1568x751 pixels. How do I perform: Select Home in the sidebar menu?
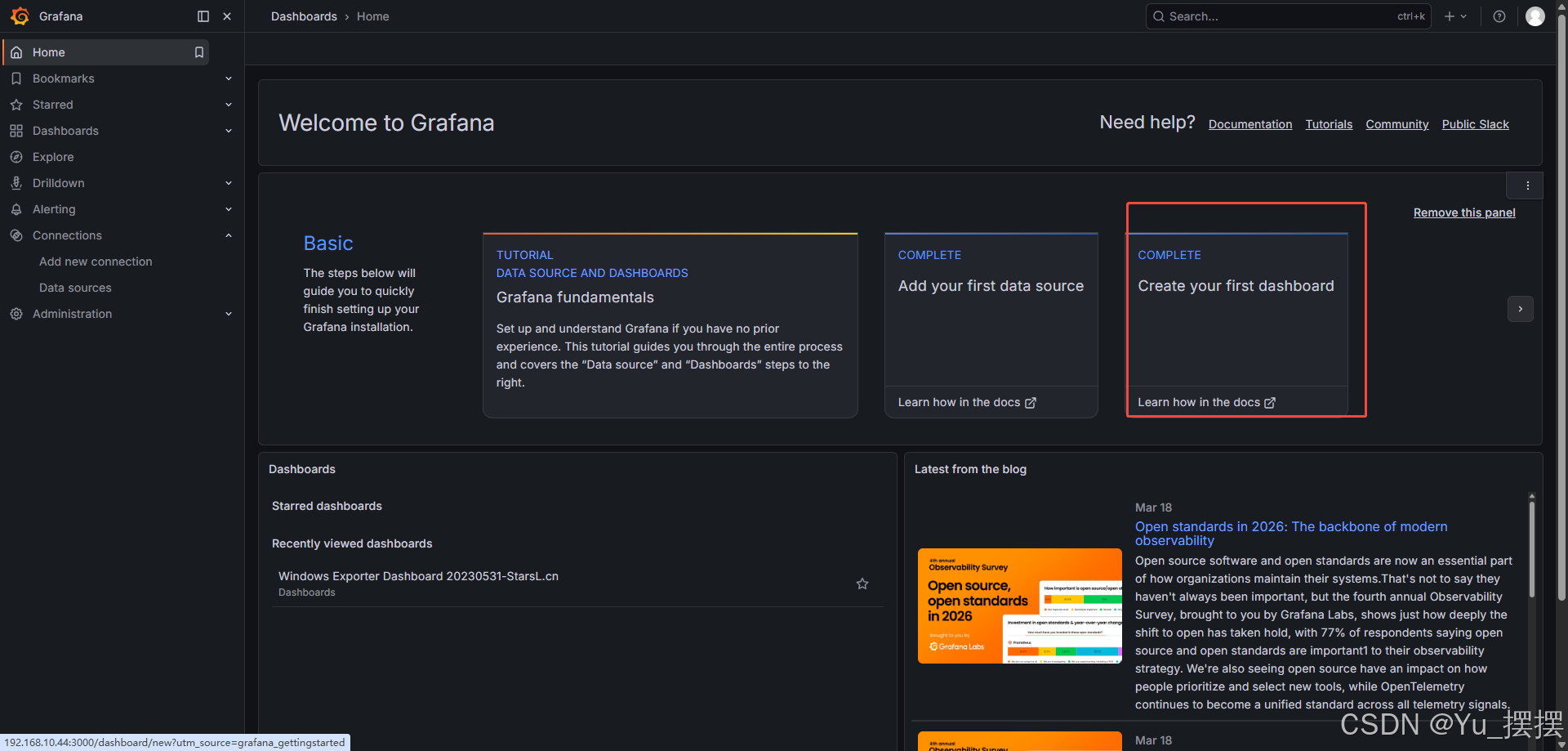(x=106, y=52)
